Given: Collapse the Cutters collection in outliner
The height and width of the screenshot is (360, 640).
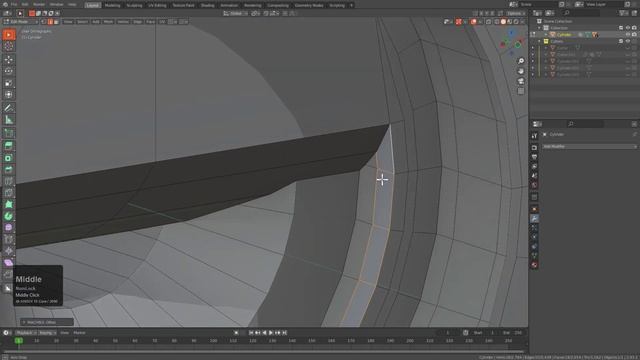Looking at the screenshot, I should 539,41.
